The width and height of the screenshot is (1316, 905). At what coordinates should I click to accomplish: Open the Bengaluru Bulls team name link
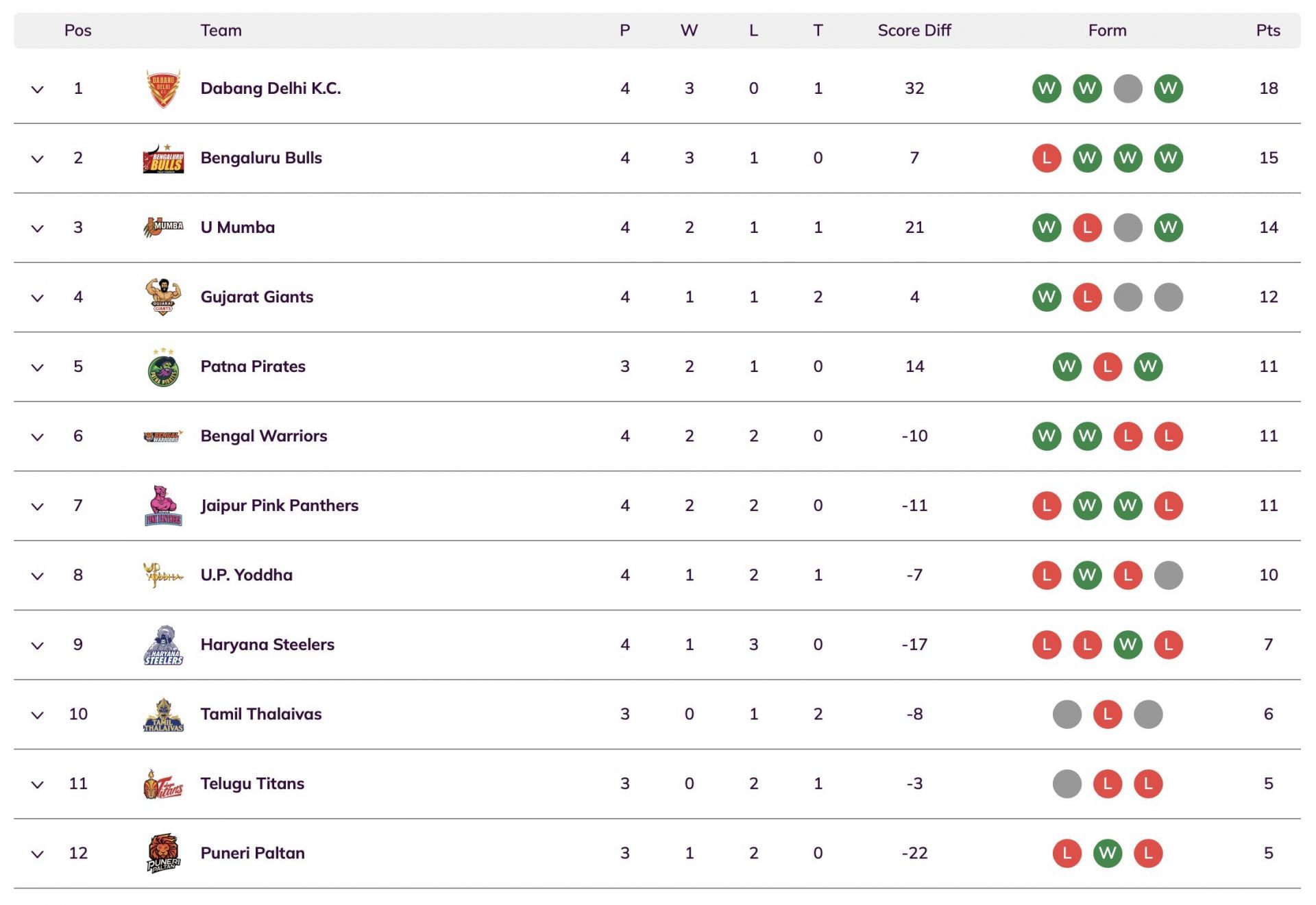[260, 158]
